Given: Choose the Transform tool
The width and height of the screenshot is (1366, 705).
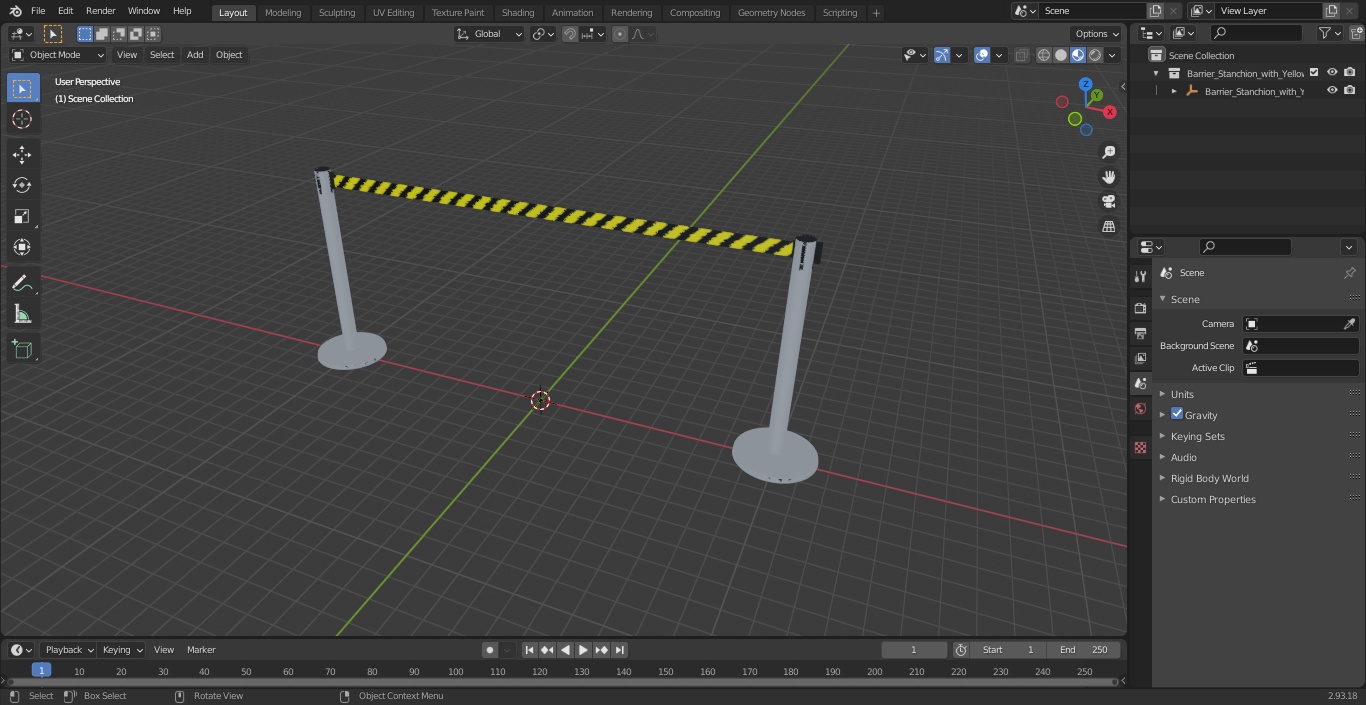Looking at the screenshot, I should click(x=22, y=247).
